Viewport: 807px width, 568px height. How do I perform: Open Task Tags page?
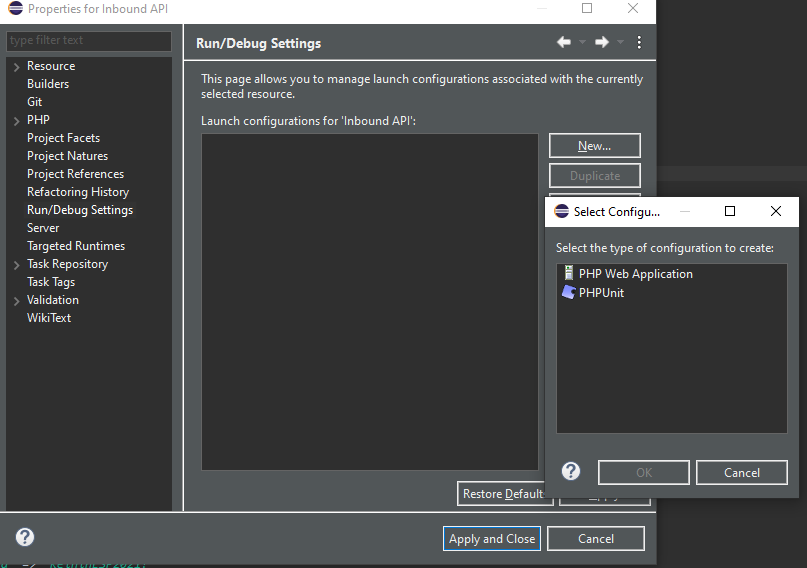point(51,282)
